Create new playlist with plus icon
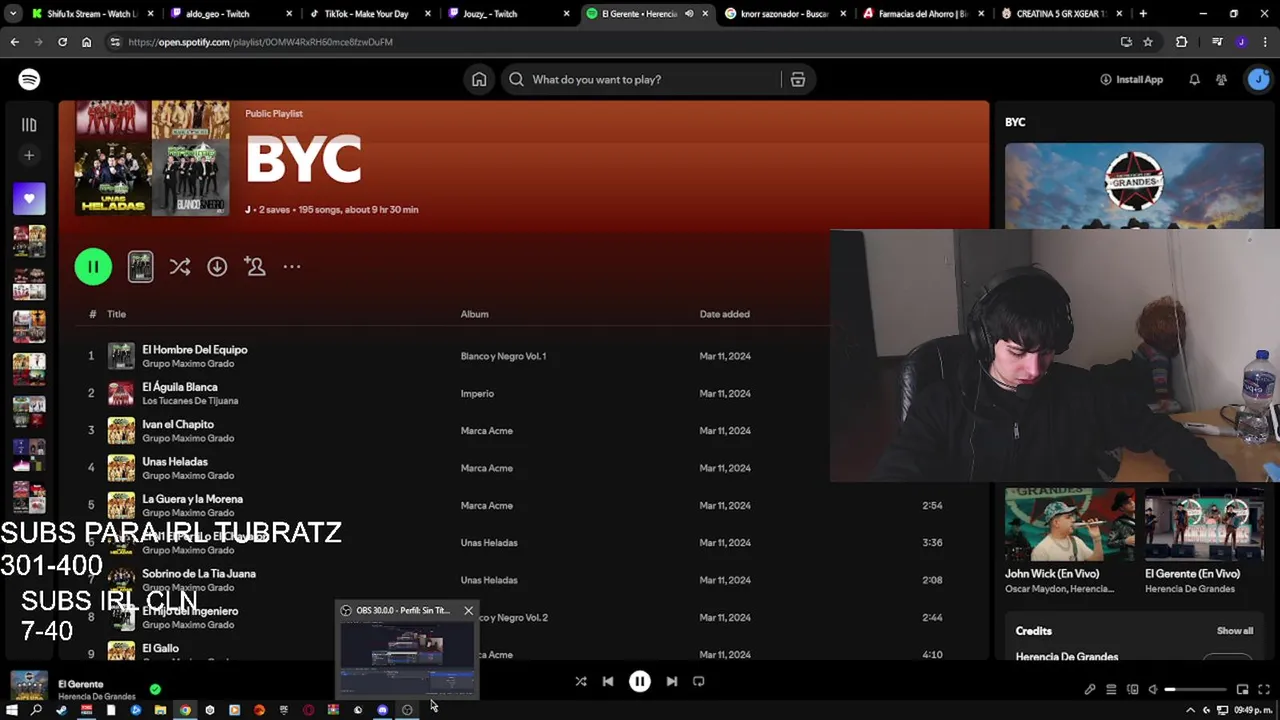The width and height of the screenshot is (1280, 720). coord(29,155)
